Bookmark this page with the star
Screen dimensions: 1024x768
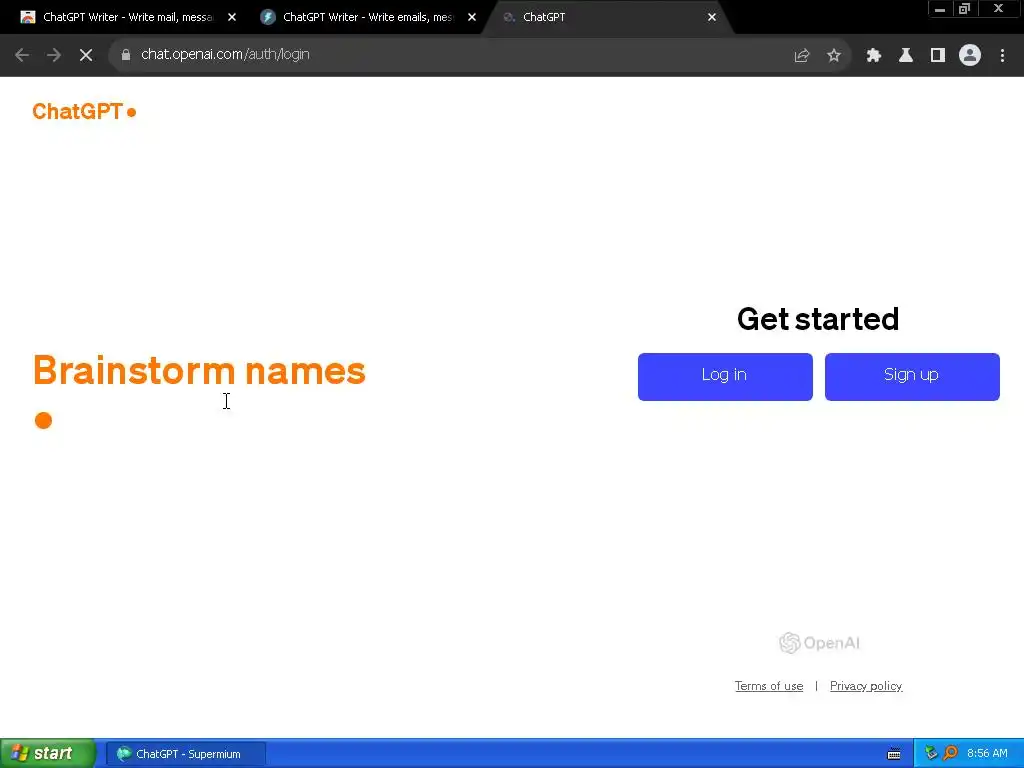pyautogui.click(x=834, y=55)
